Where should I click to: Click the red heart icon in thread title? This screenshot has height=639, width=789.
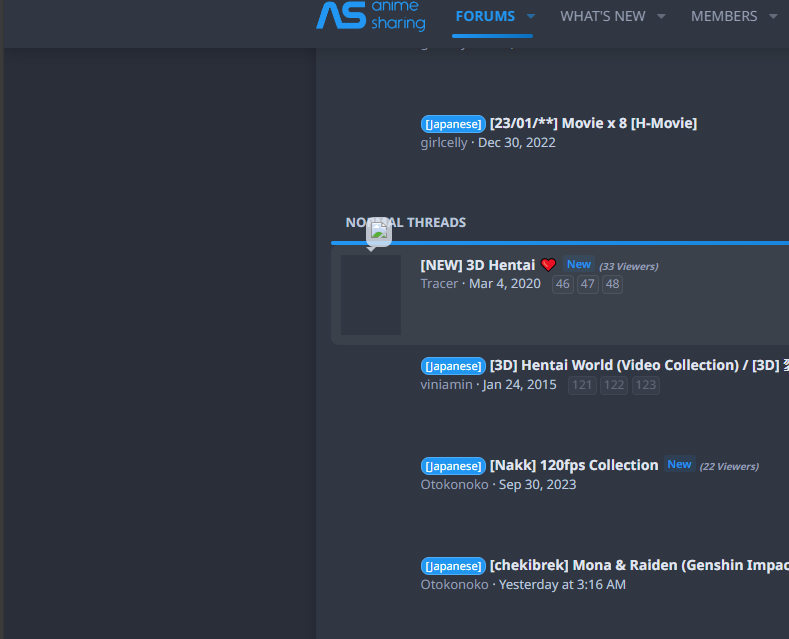coord(548,265)
